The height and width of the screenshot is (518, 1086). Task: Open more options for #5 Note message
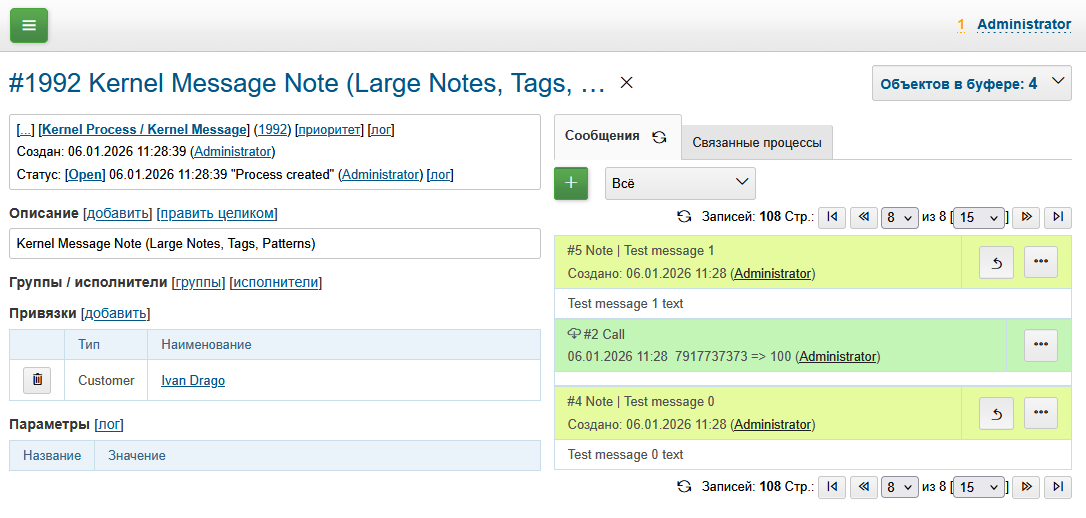coord(1040,262)
